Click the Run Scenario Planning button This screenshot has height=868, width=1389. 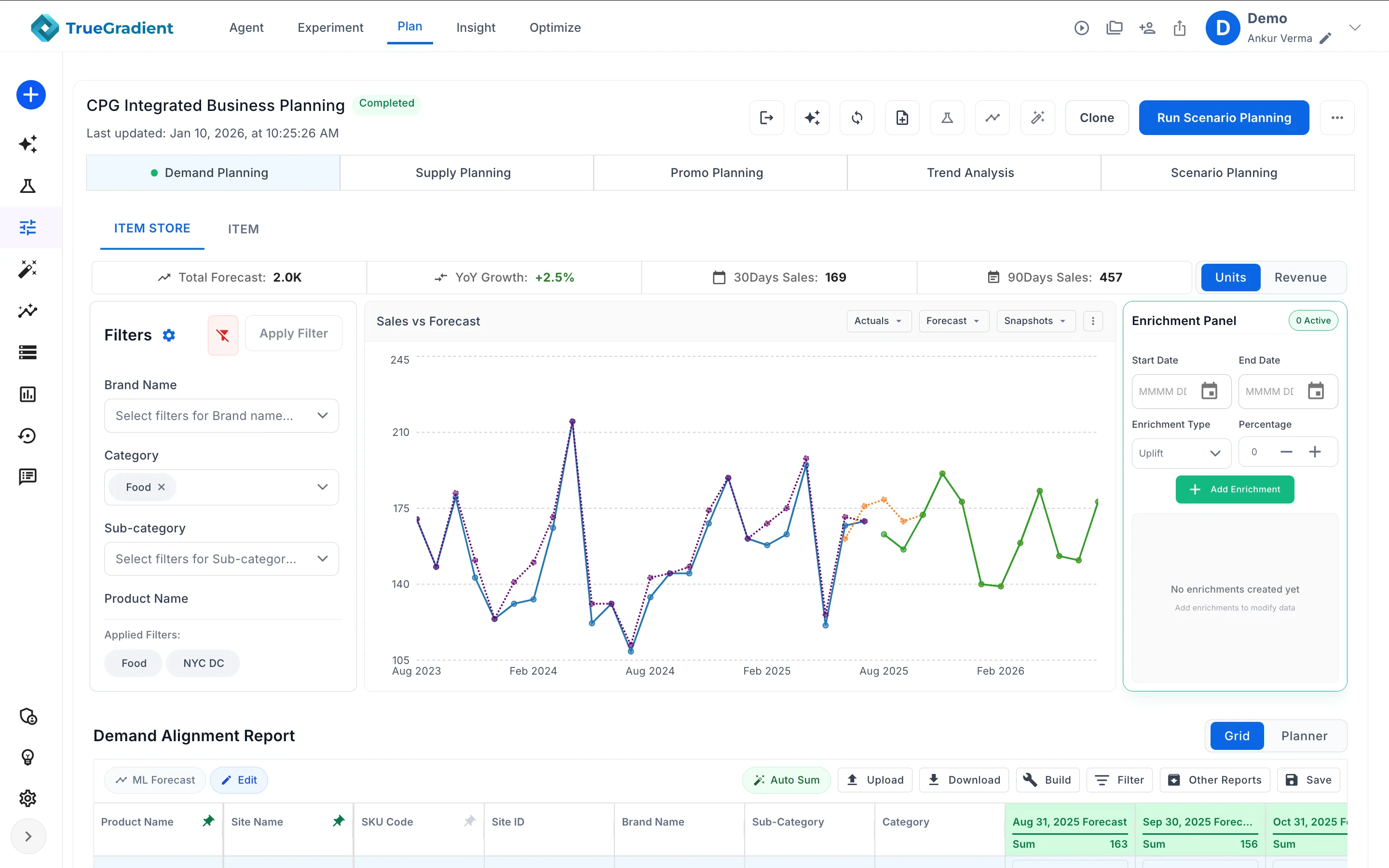(1224, 118)
